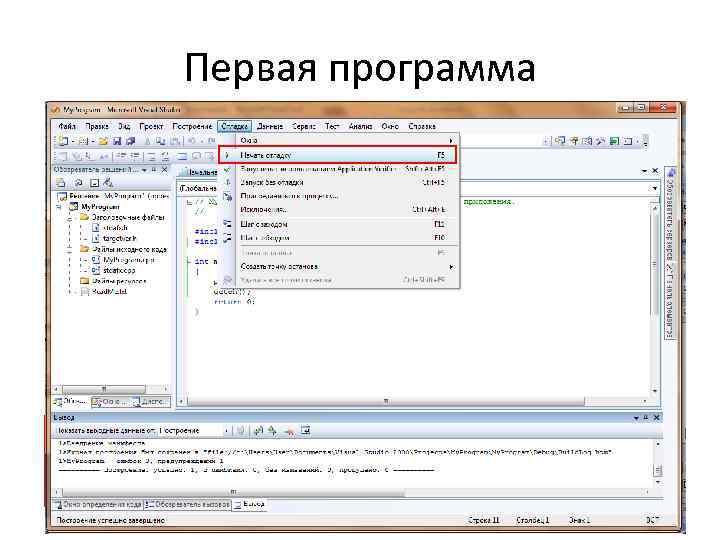Close the Вывод output panel
Viewport: 720px width, 540px height.
click(x=657, y=417)
